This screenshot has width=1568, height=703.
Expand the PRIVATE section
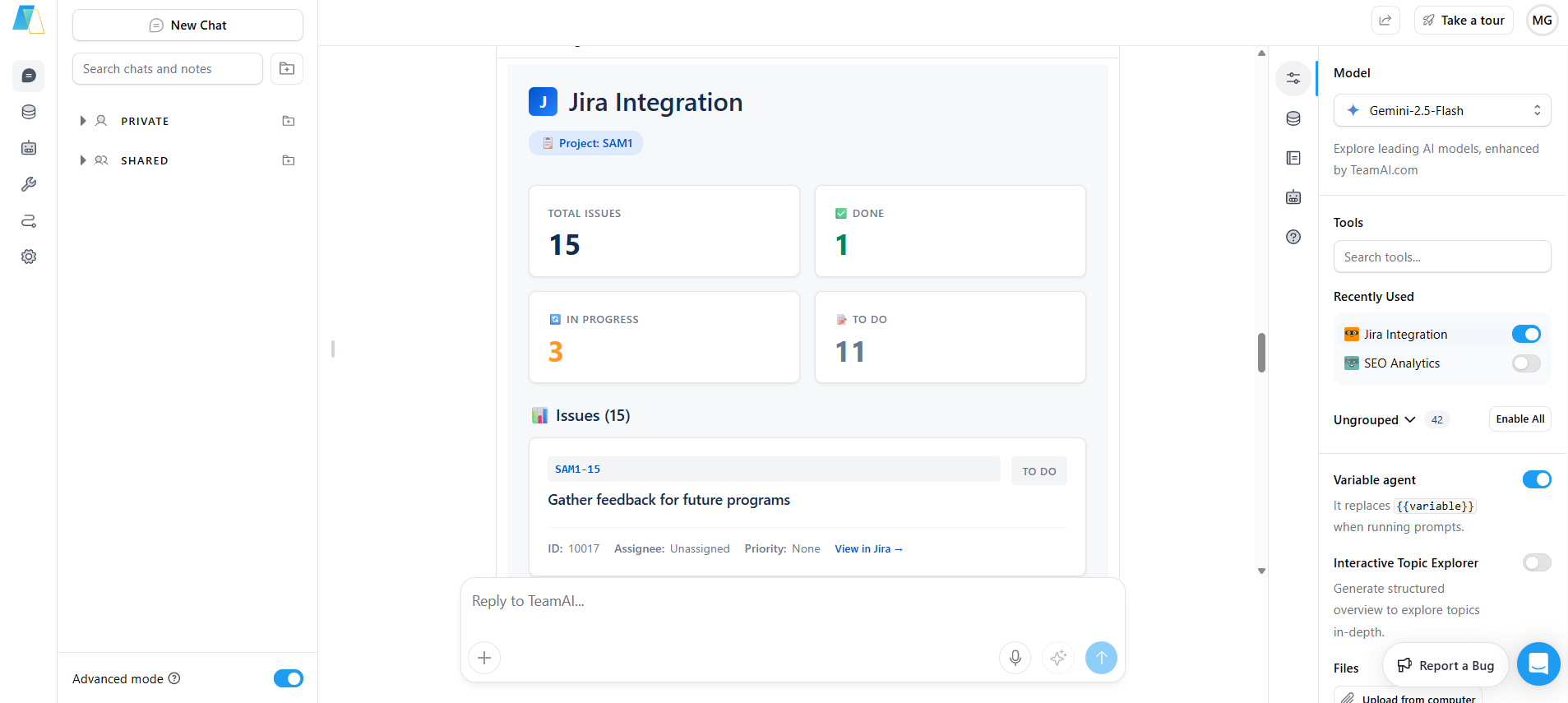coord(83,121)
